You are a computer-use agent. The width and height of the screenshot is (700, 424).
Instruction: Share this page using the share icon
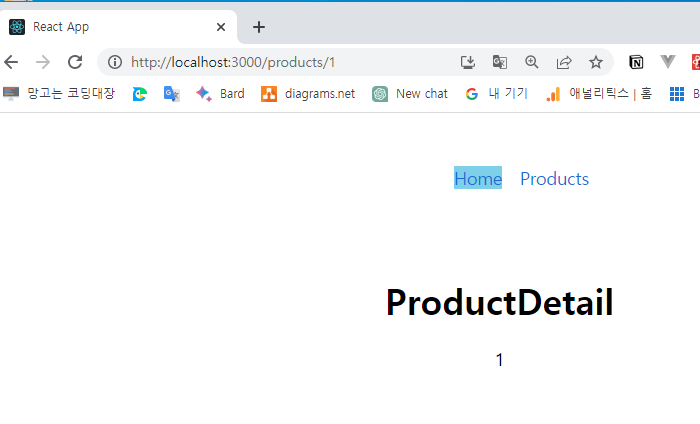564,62
